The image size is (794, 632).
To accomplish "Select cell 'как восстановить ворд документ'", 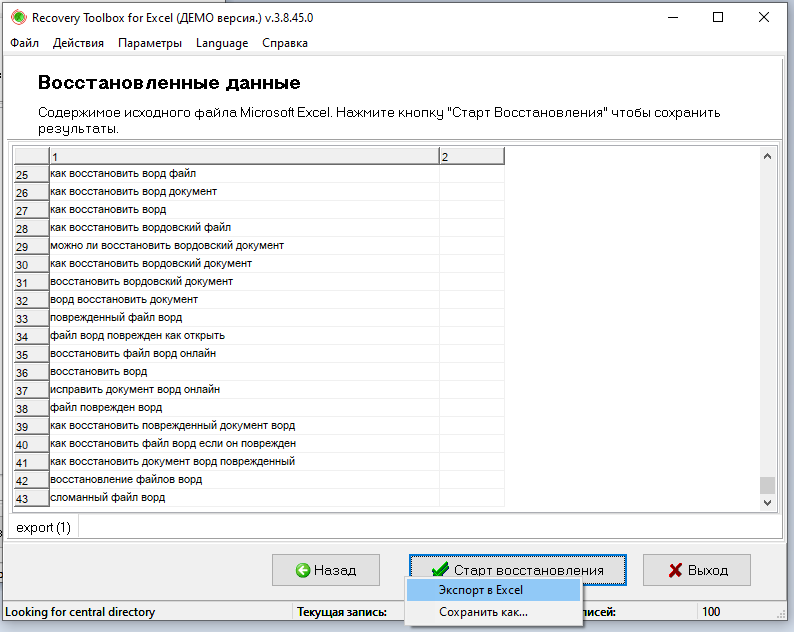I will pos(244,192).
